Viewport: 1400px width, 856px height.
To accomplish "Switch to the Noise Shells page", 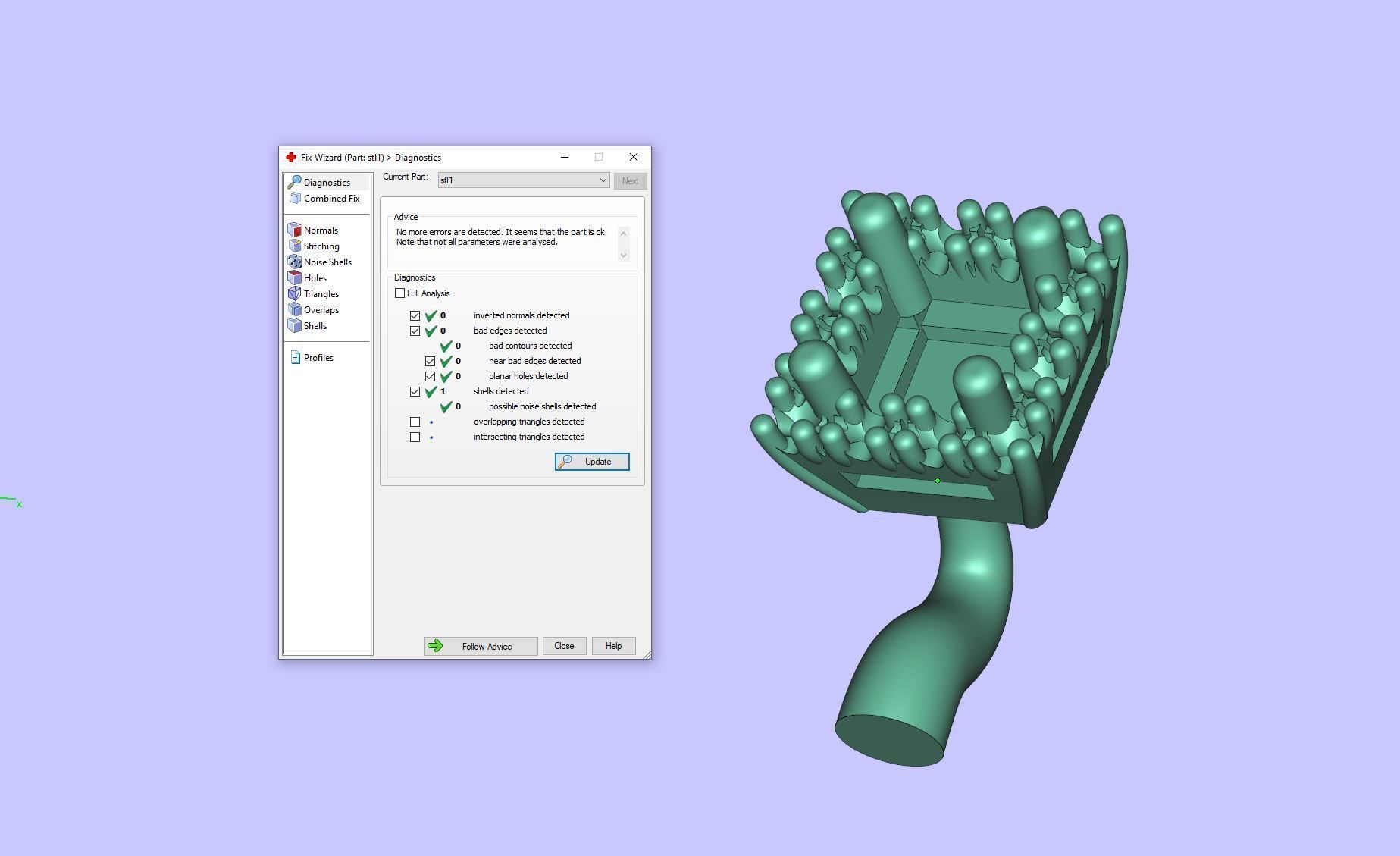I will [327, 262].
